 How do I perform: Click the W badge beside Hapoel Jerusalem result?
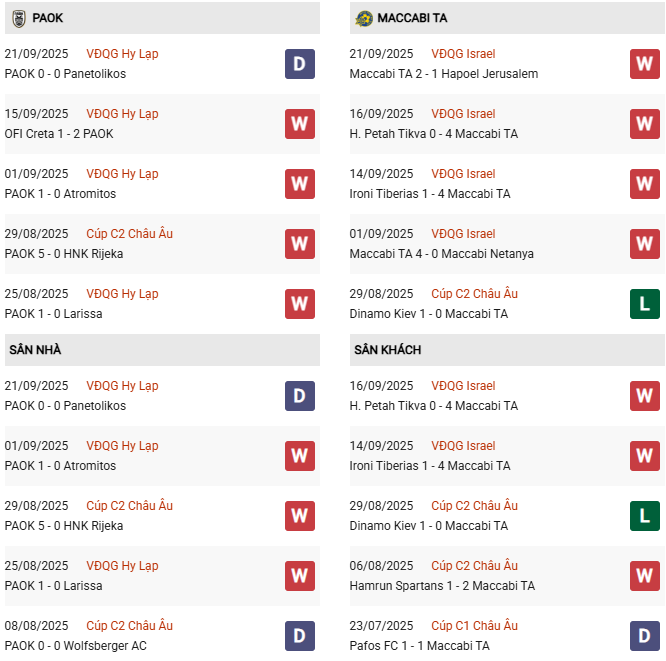(x=644, y=64)
